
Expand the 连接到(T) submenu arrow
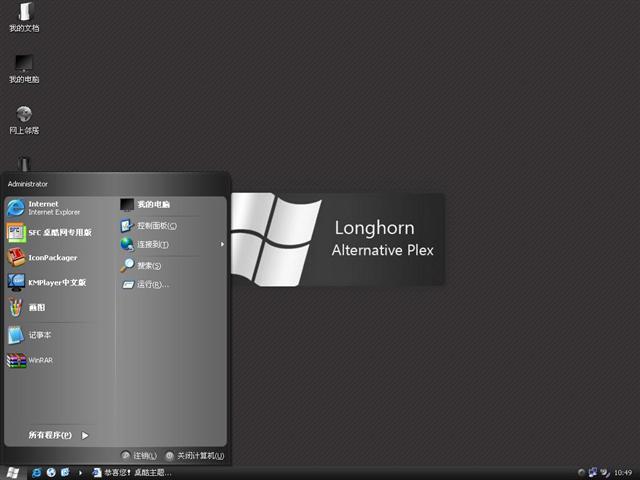222,244
